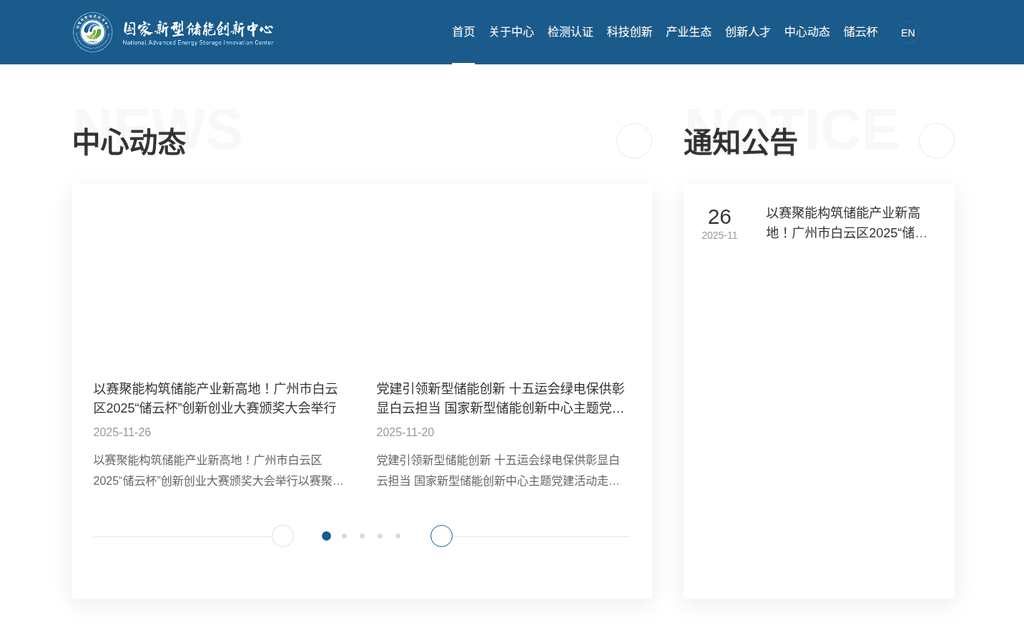The height and width of the screenshot is (640, 1024).
Task: Click the National Energy Storage Innovation Center logo
Action: pyautogui.click(x=173, y=32)
